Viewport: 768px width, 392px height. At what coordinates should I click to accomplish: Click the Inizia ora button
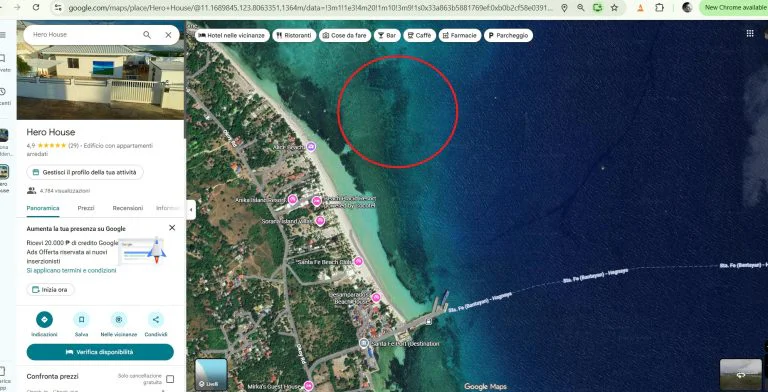[x=50, y=290]
